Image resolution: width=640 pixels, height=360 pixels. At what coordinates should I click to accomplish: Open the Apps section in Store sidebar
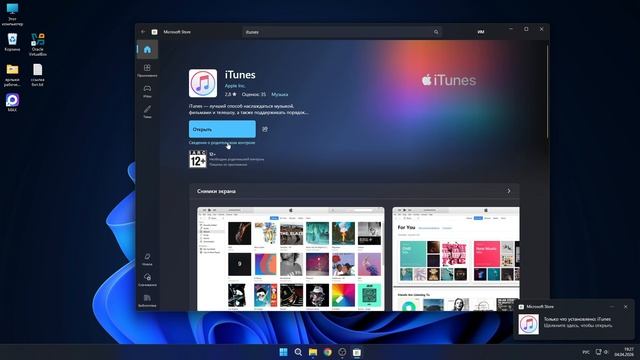click(147, 70)
